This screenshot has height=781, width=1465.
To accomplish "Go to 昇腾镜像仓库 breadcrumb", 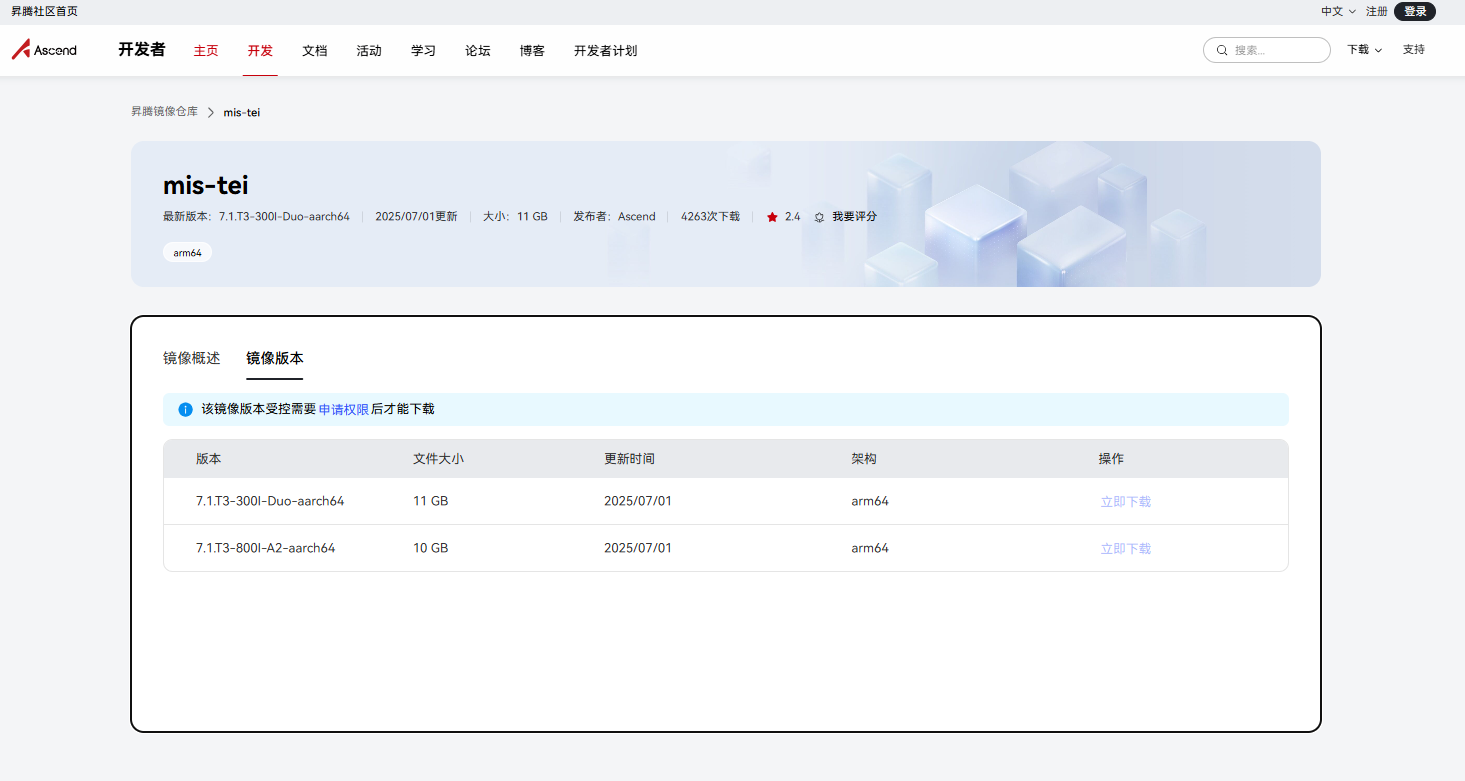I will (x=164, y=112).
